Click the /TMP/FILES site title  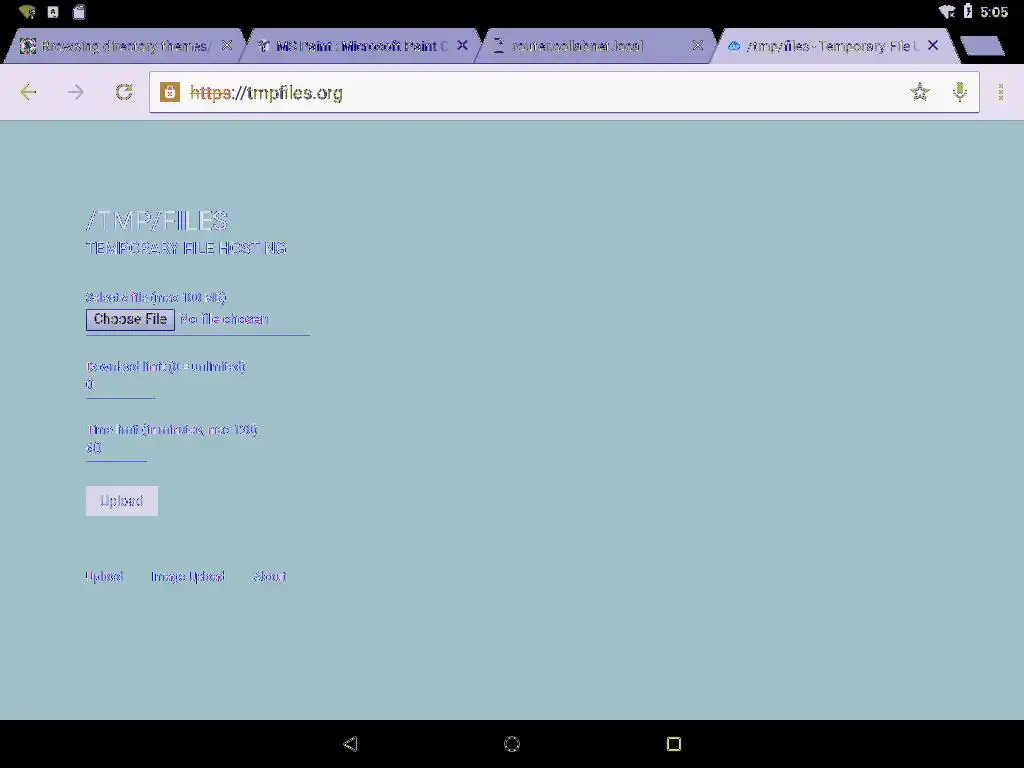[157, 221]
